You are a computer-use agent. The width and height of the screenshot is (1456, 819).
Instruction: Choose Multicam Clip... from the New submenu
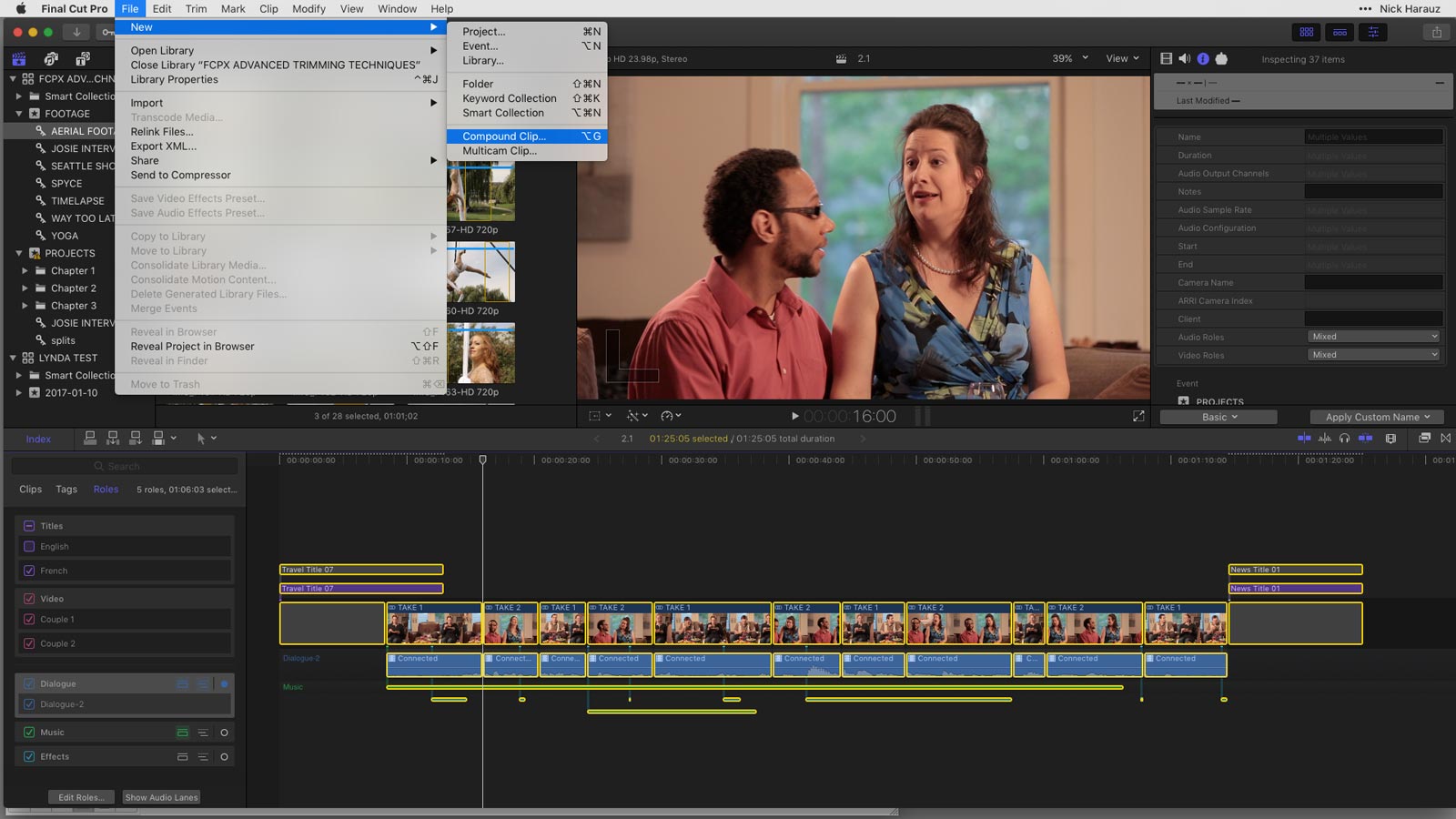tap(527, 151)
